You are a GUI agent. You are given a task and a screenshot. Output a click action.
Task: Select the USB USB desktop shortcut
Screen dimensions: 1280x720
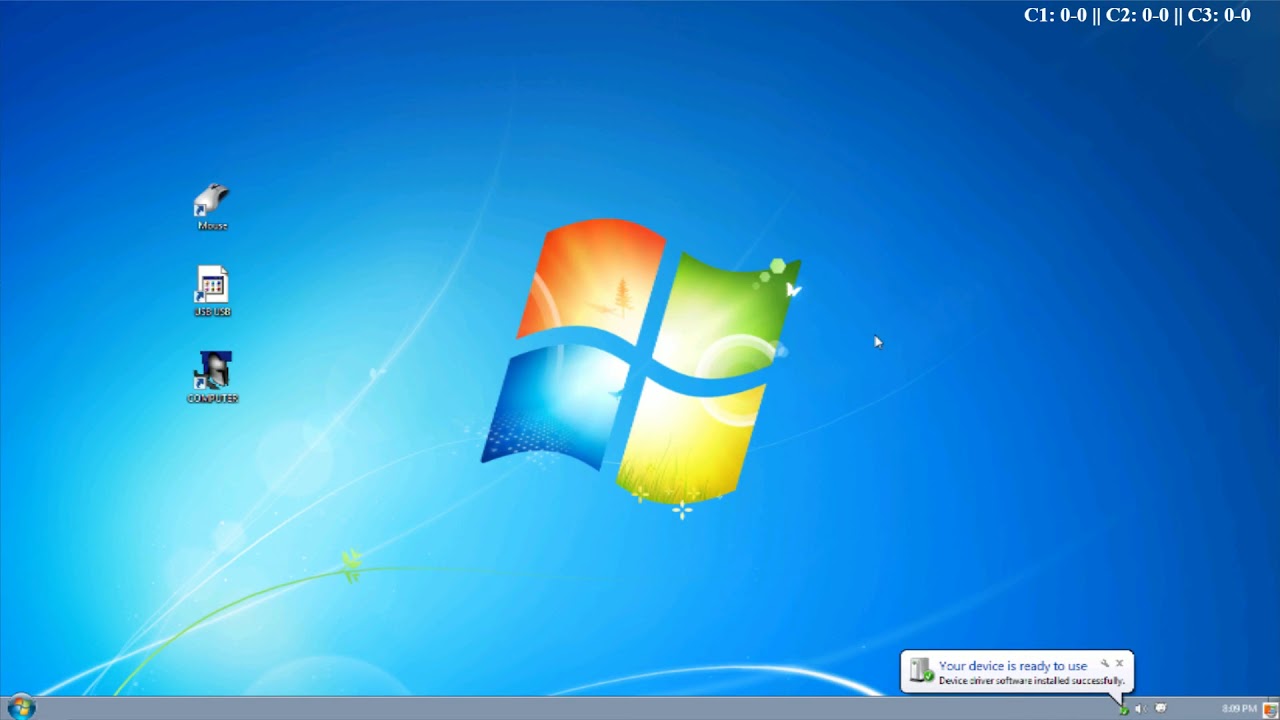click(x=212, y=292)
